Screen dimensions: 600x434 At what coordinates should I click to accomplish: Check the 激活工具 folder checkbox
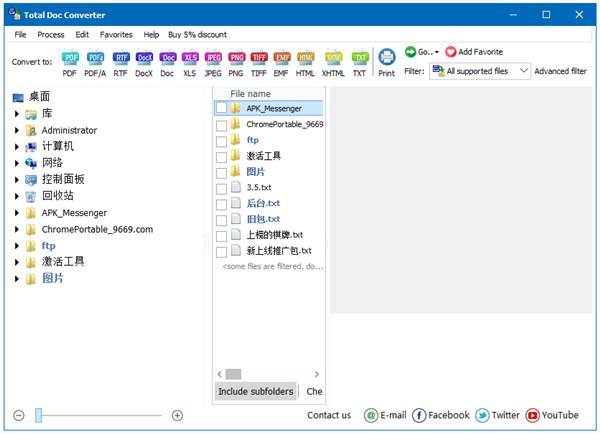point(222,157)
